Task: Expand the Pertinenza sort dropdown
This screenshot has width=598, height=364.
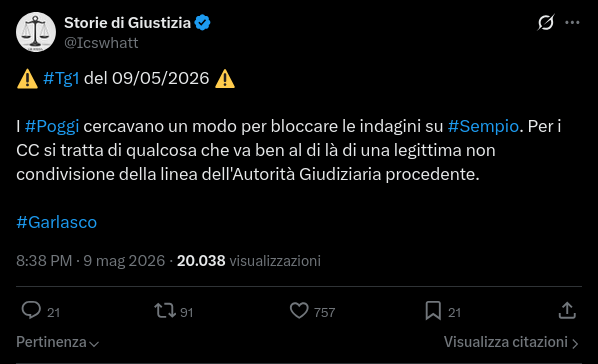Action: coord(58,342)
